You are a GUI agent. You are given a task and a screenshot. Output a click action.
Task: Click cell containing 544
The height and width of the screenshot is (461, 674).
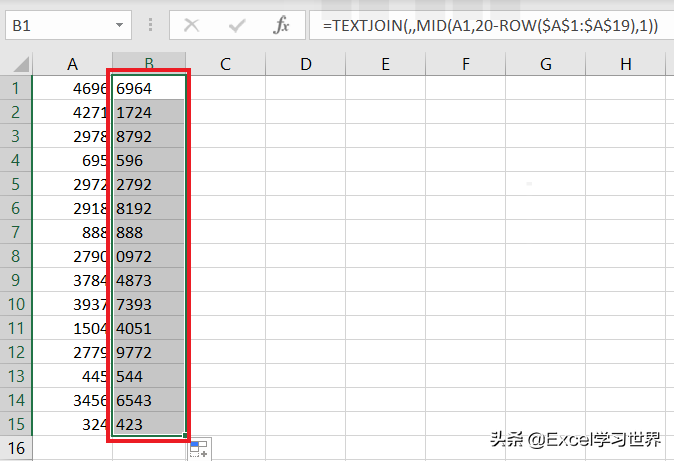[x=149, y=376]
